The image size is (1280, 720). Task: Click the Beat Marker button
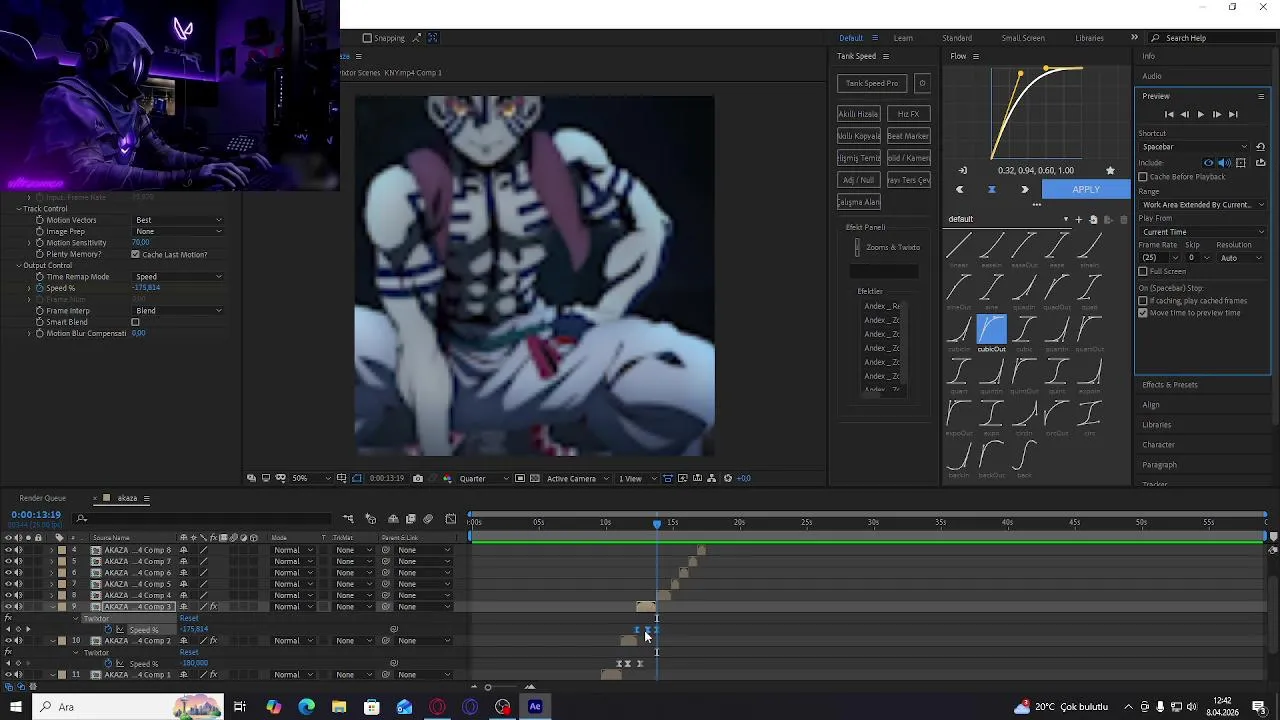(908, 136)
